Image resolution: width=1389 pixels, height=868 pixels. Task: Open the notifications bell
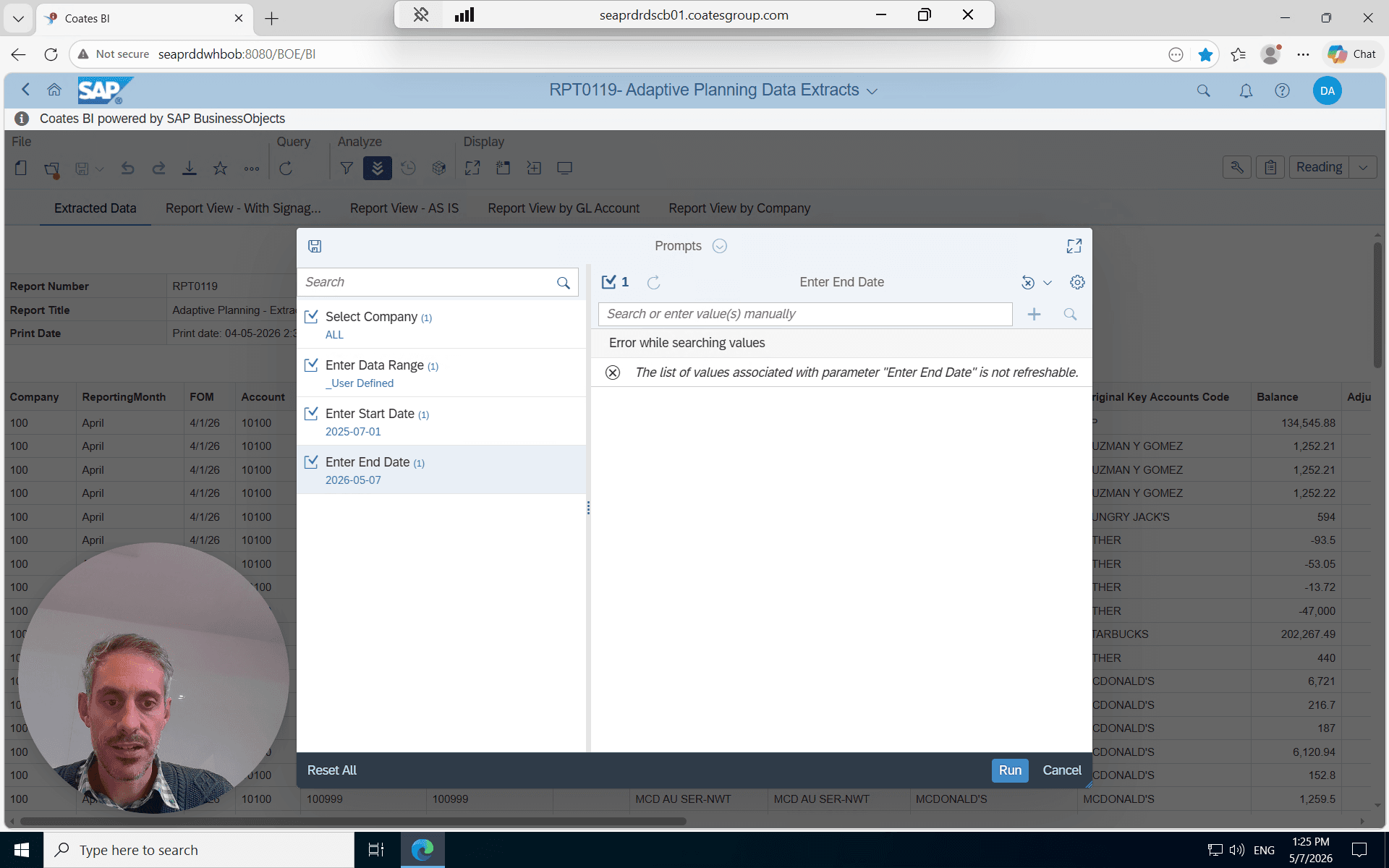tap(1246, 90)
